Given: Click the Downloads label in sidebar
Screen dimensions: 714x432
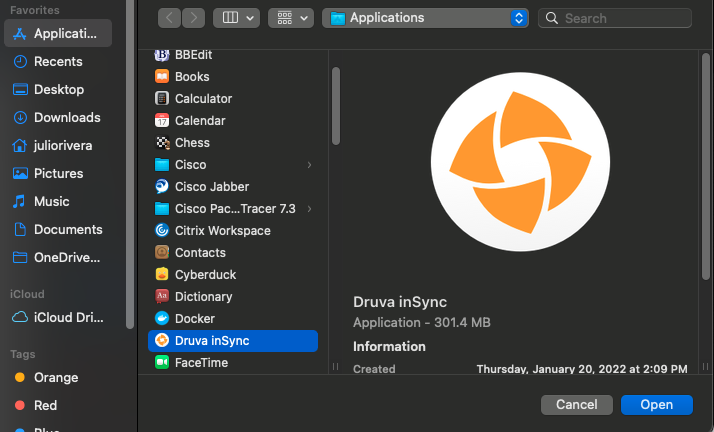Looking at the screenshot, I should pos(67,117).
